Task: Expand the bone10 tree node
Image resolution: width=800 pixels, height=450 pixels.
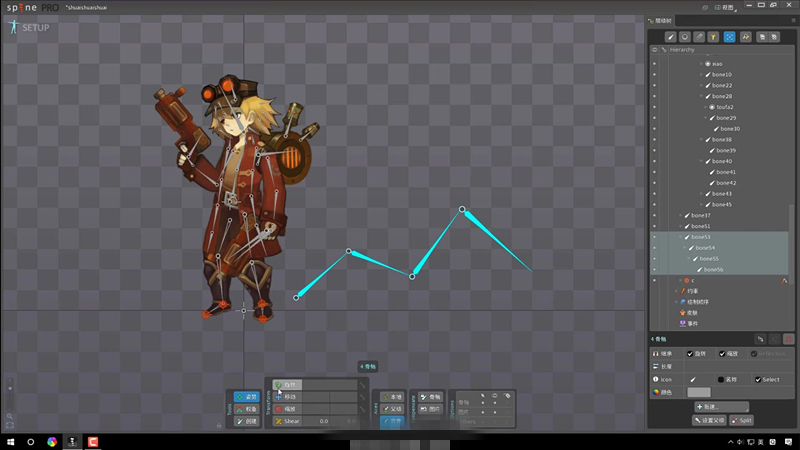Action: click(702, 74)
